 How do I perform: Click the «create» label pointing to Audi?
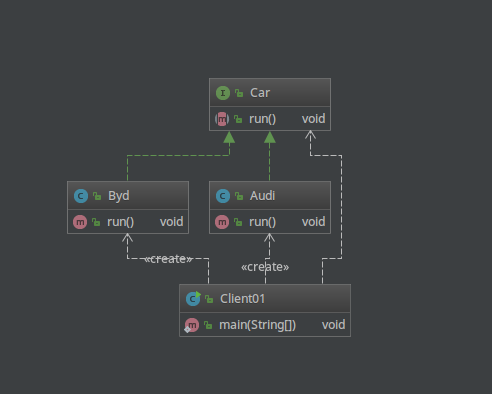(x=265, y=267)
